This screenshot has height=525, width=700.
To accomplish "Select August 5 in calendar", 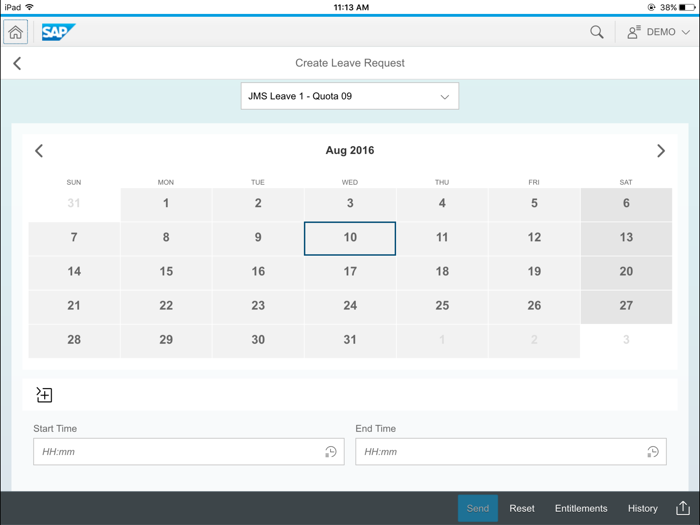I will point(534,204).
